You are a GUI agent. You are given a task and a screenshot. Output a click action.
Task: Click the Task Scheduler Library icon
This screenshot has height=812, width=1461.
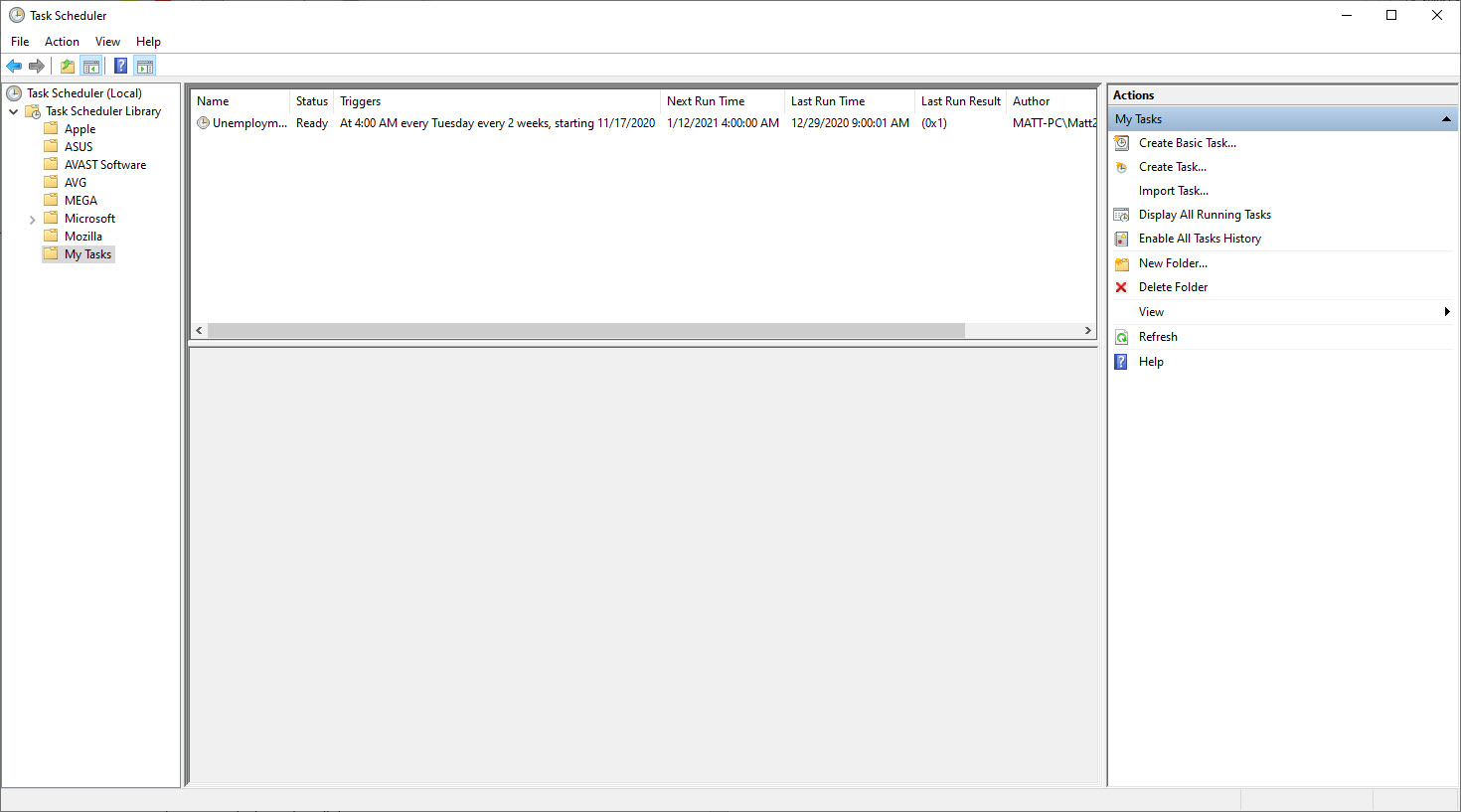[33, 111]
